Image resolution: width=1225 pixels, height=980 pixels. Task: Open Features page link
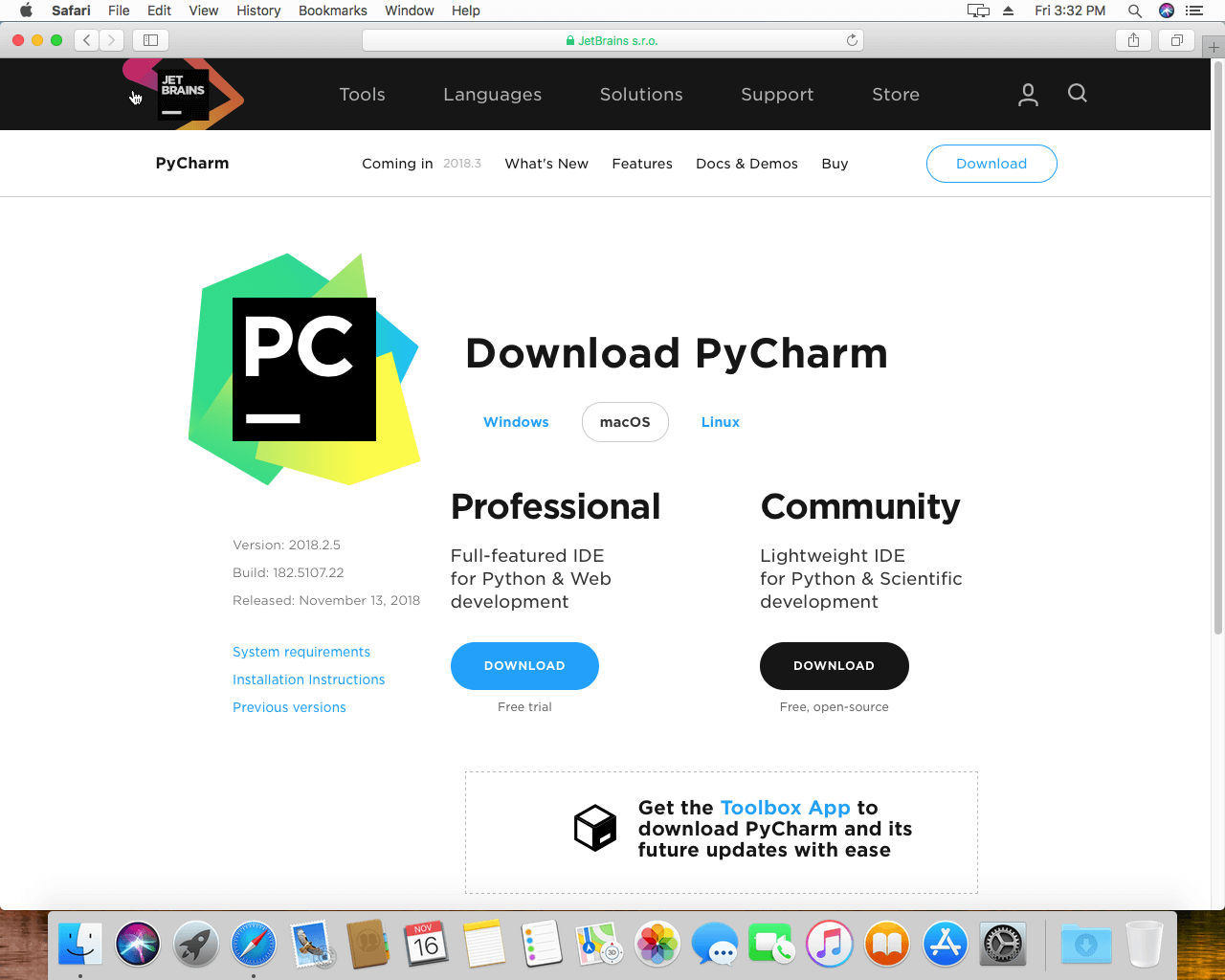click(x=642, y=164)
